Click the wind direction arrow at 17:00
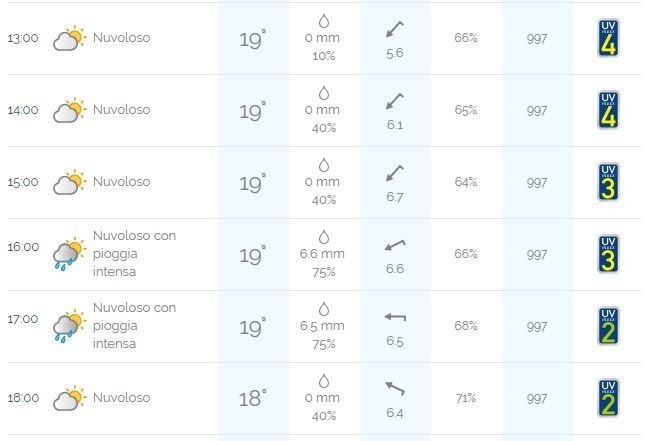656x441 pixels. coord(394,318)
